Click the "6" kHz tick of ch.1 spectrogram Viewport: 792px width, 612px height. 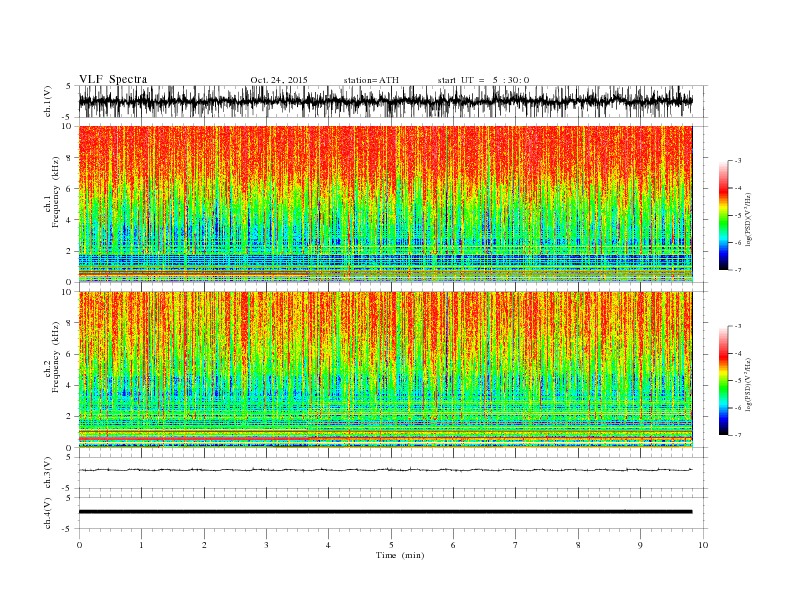70,189
